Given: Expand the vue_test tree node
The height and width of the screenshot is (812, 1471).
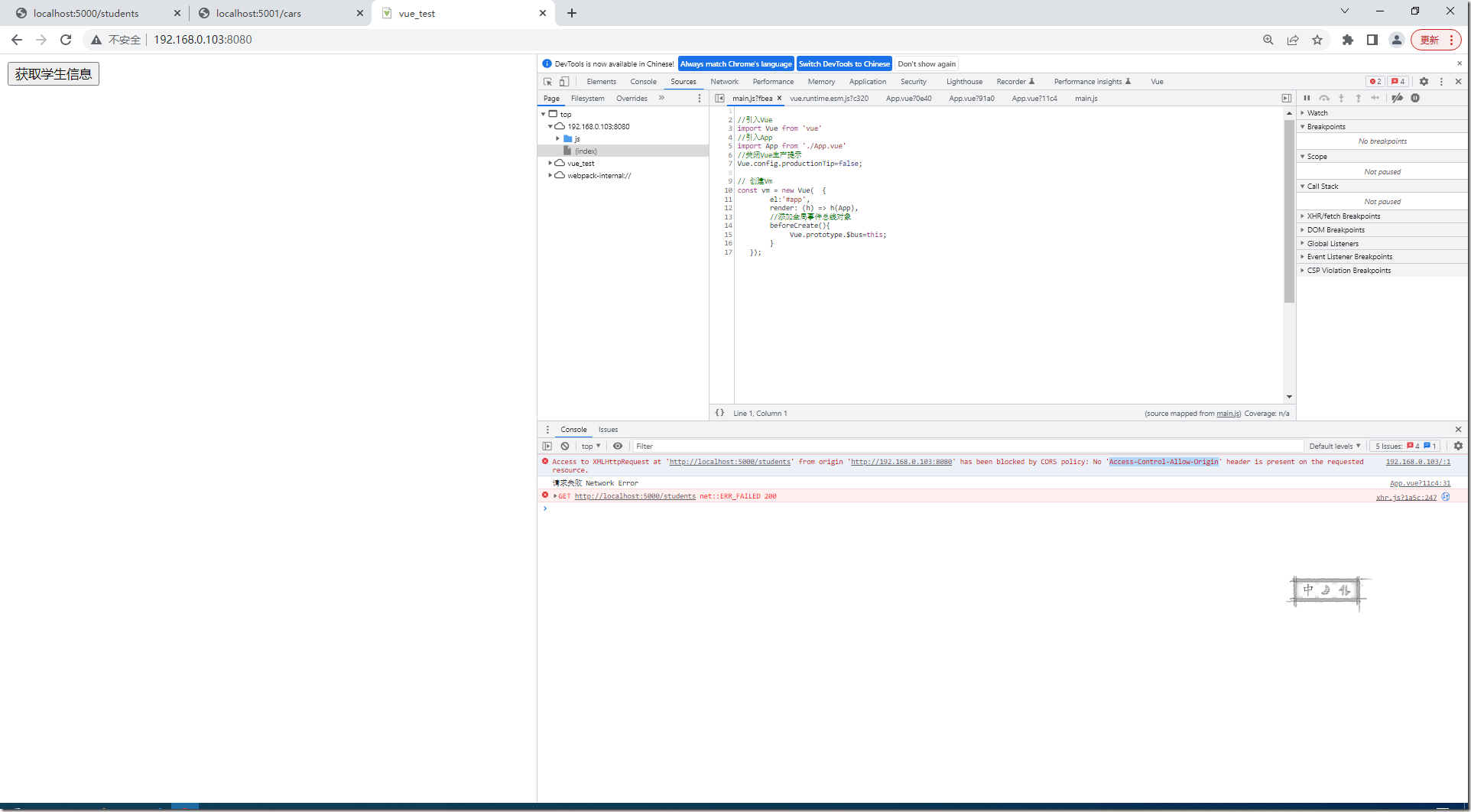Looking at the screenshot, I should tap(550, 164).
